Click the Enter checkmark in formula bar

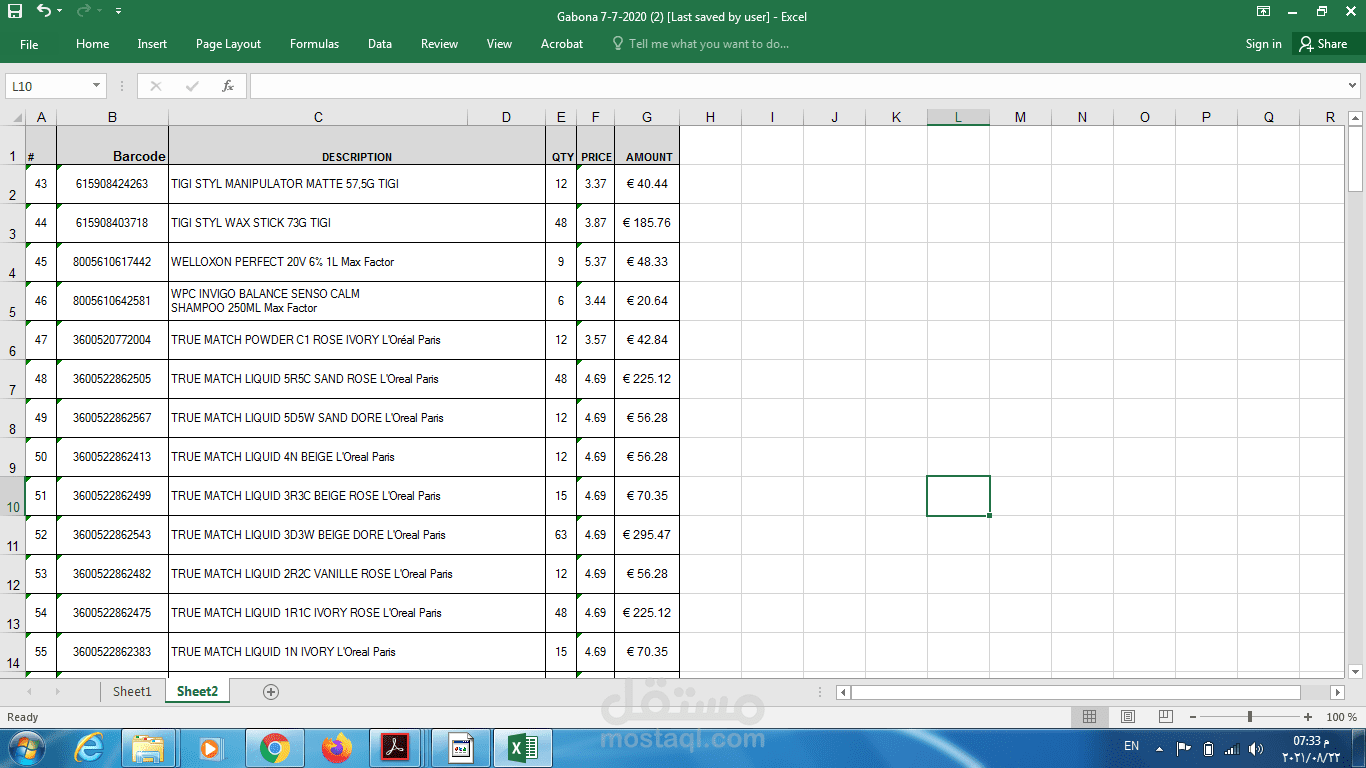[192, 86]
